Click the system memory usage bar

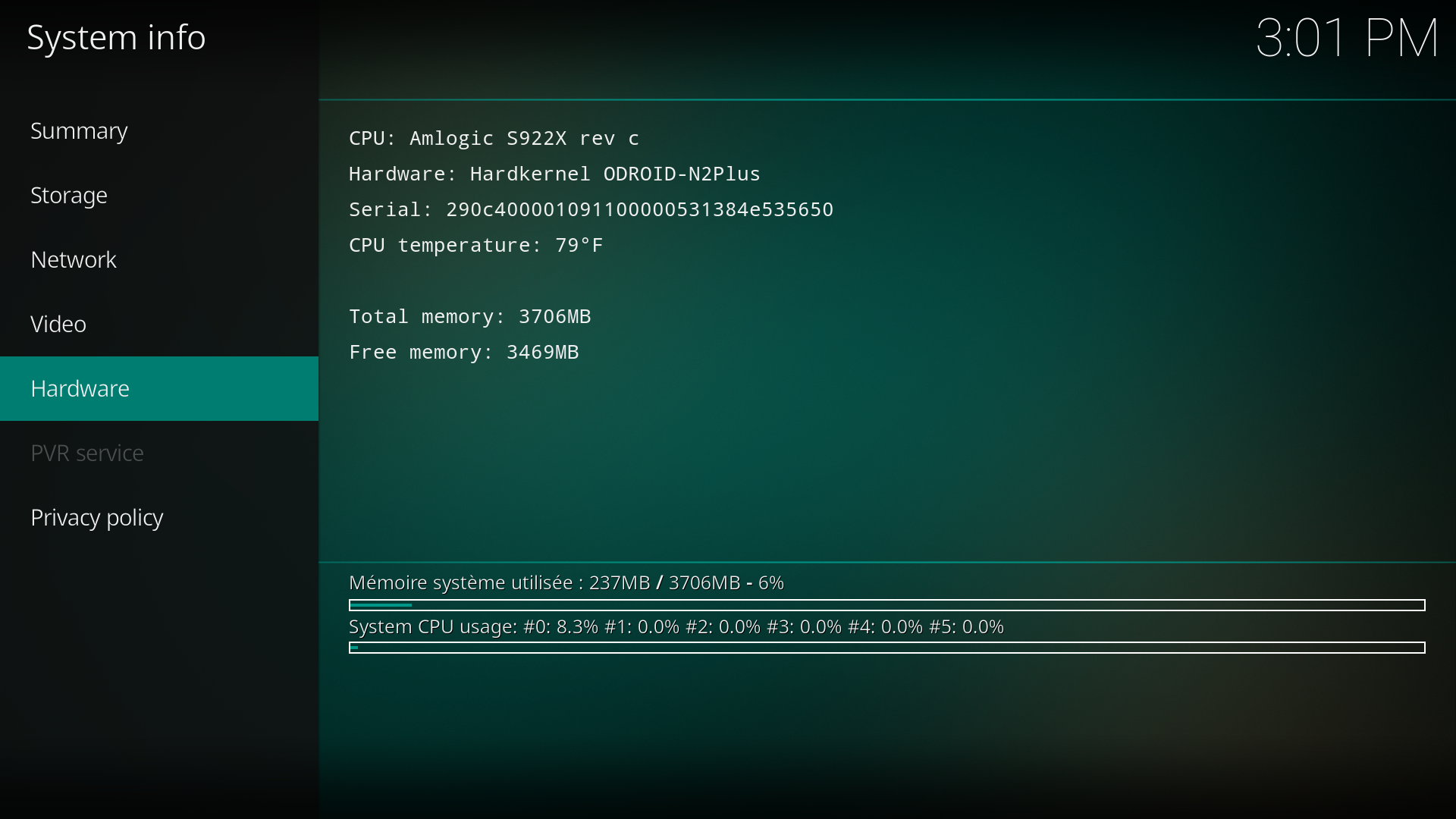(887, 605)
